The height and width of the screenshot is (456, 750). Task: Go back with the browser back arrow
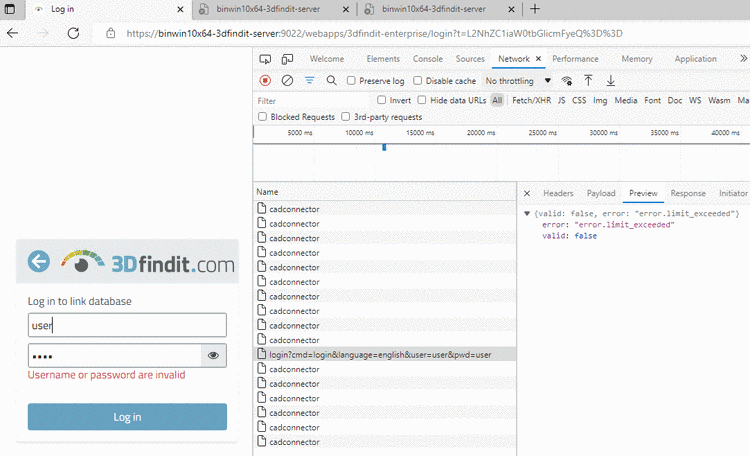click(x=13, y=33)
